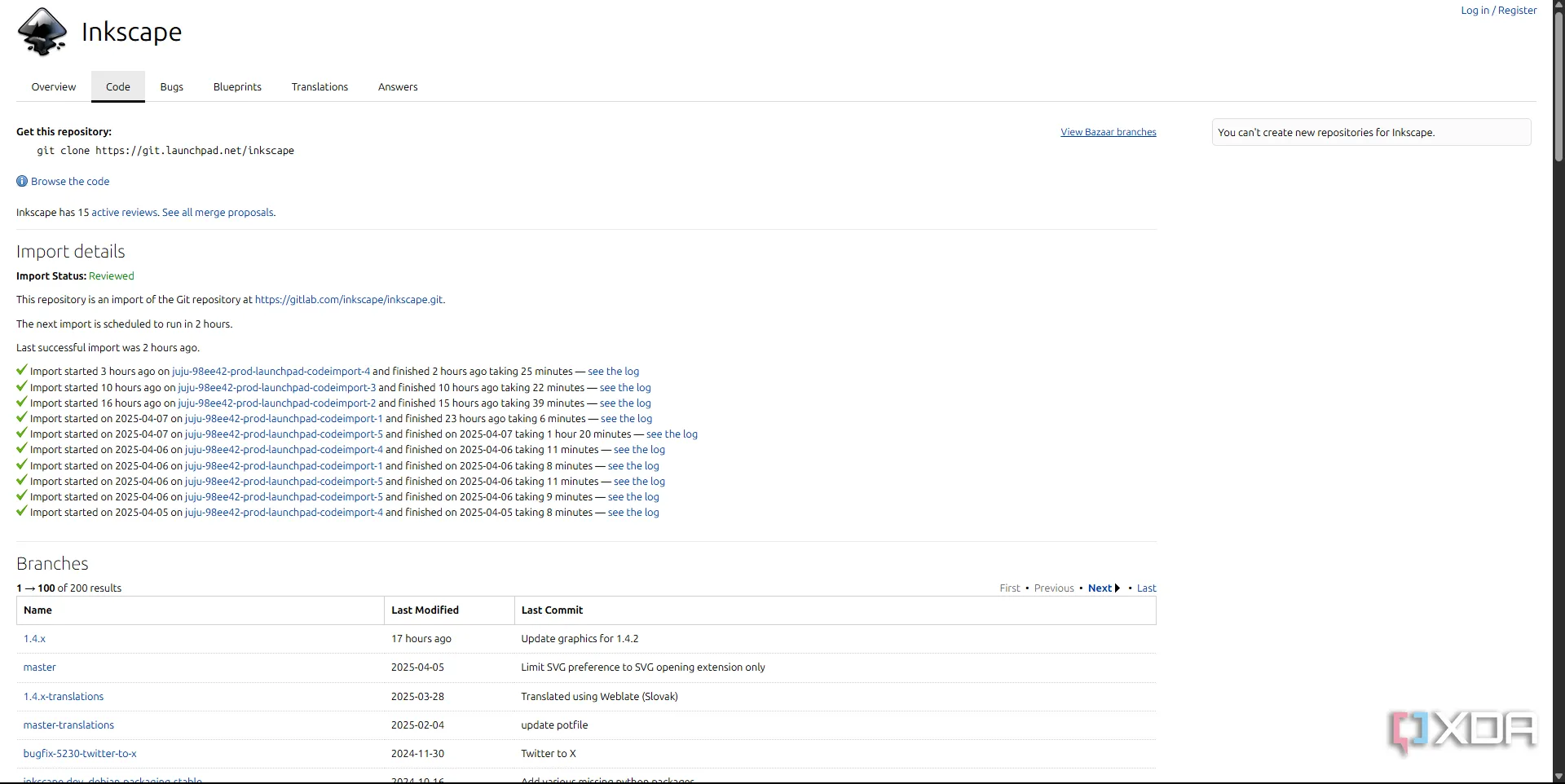Open the Blueprints tab
1565x784 pixels.
pos(237,87)
